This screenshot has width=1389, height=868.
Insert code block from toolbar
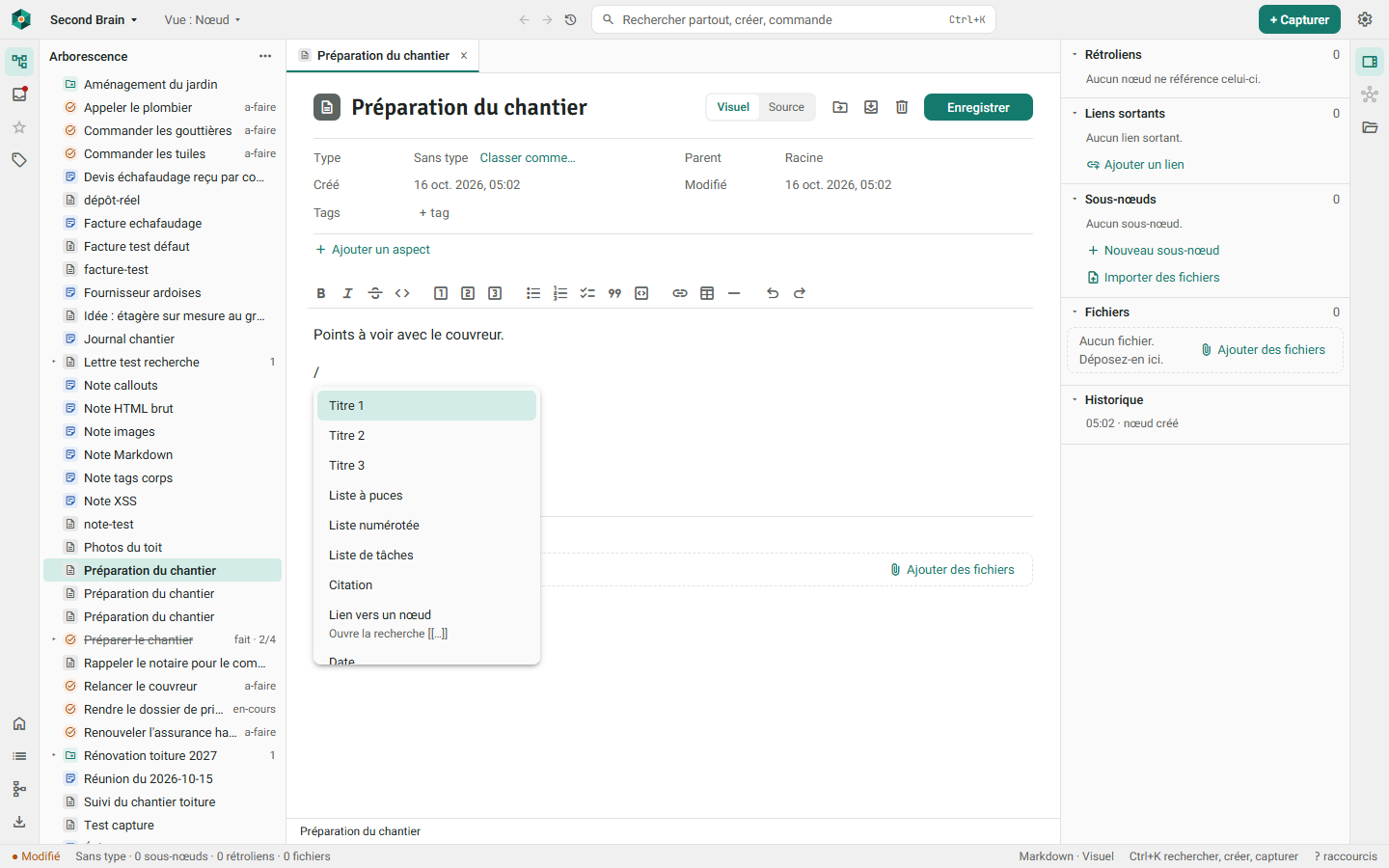tap(641, 293)
